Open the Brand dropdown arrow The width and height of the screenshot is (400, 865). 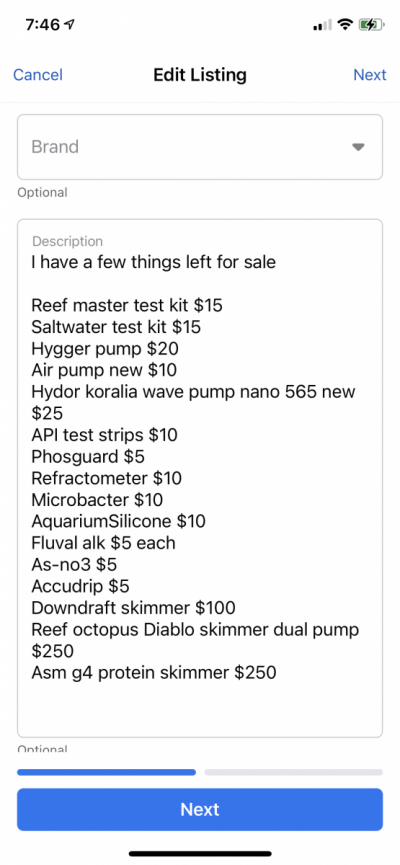coord(359,147)
